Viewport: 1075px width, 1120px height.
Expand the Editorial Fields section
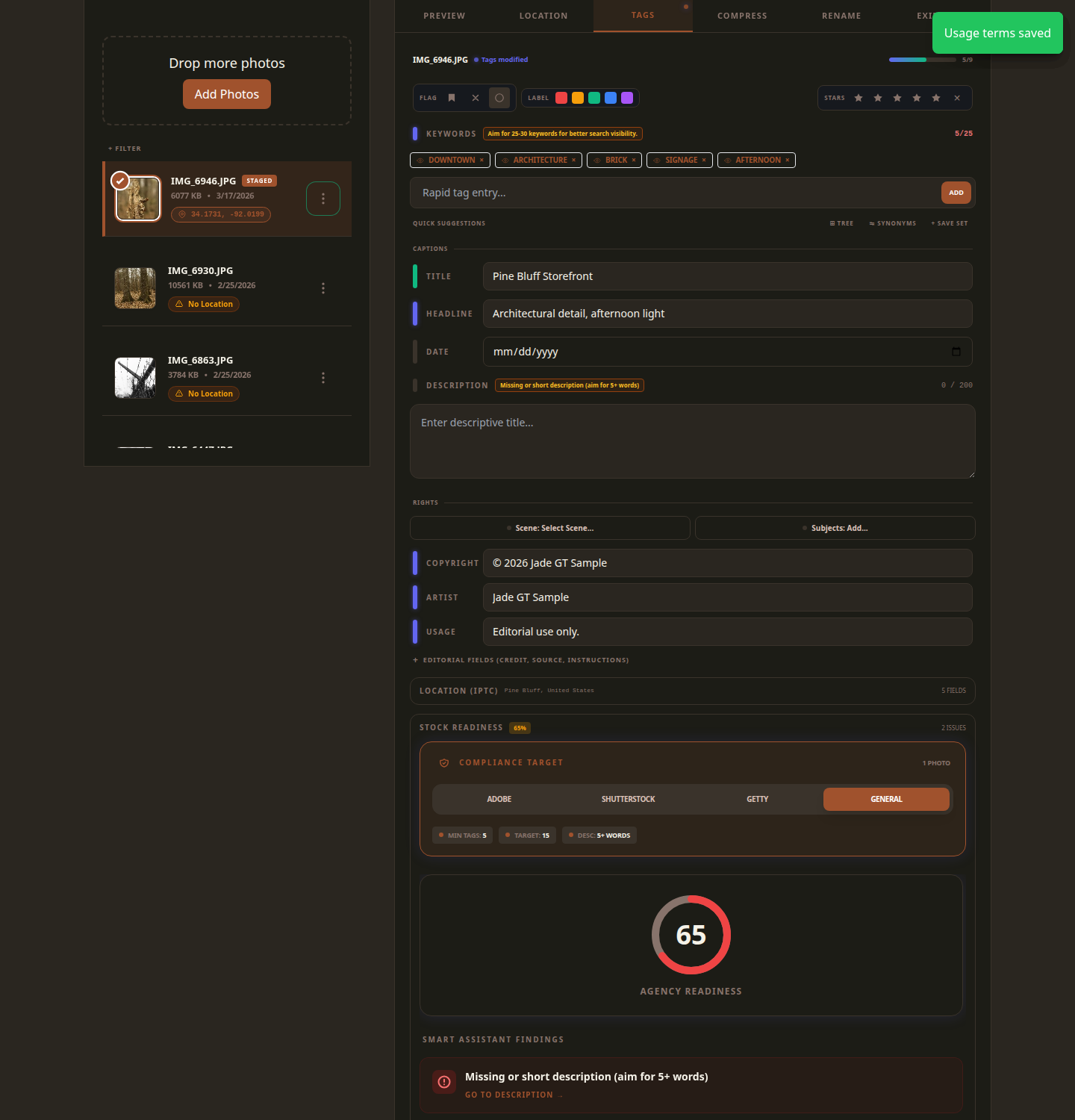521,660
